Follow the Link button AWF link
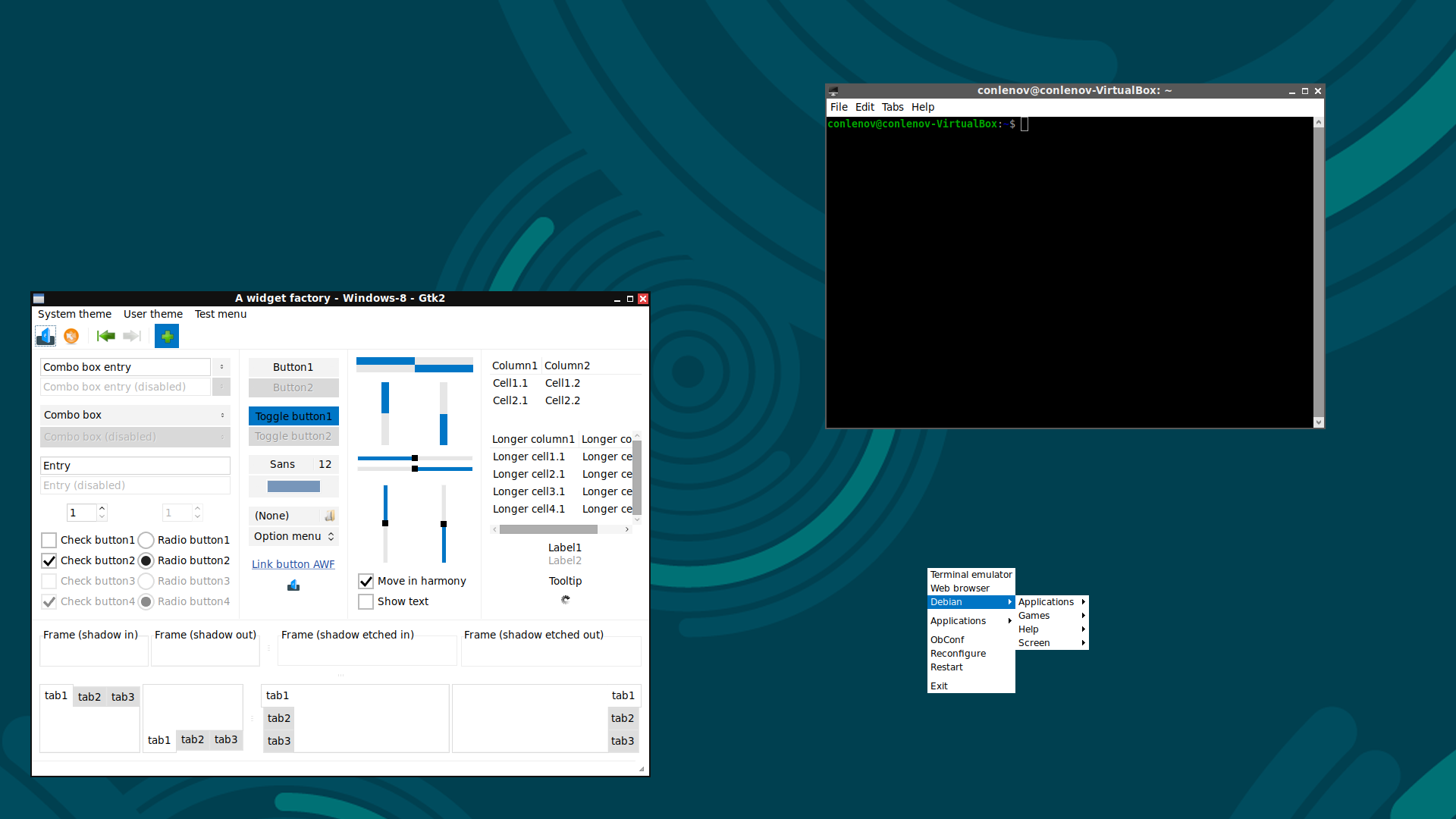Image resolution: width=1456 pixels, height=819 pixels. 293,564
